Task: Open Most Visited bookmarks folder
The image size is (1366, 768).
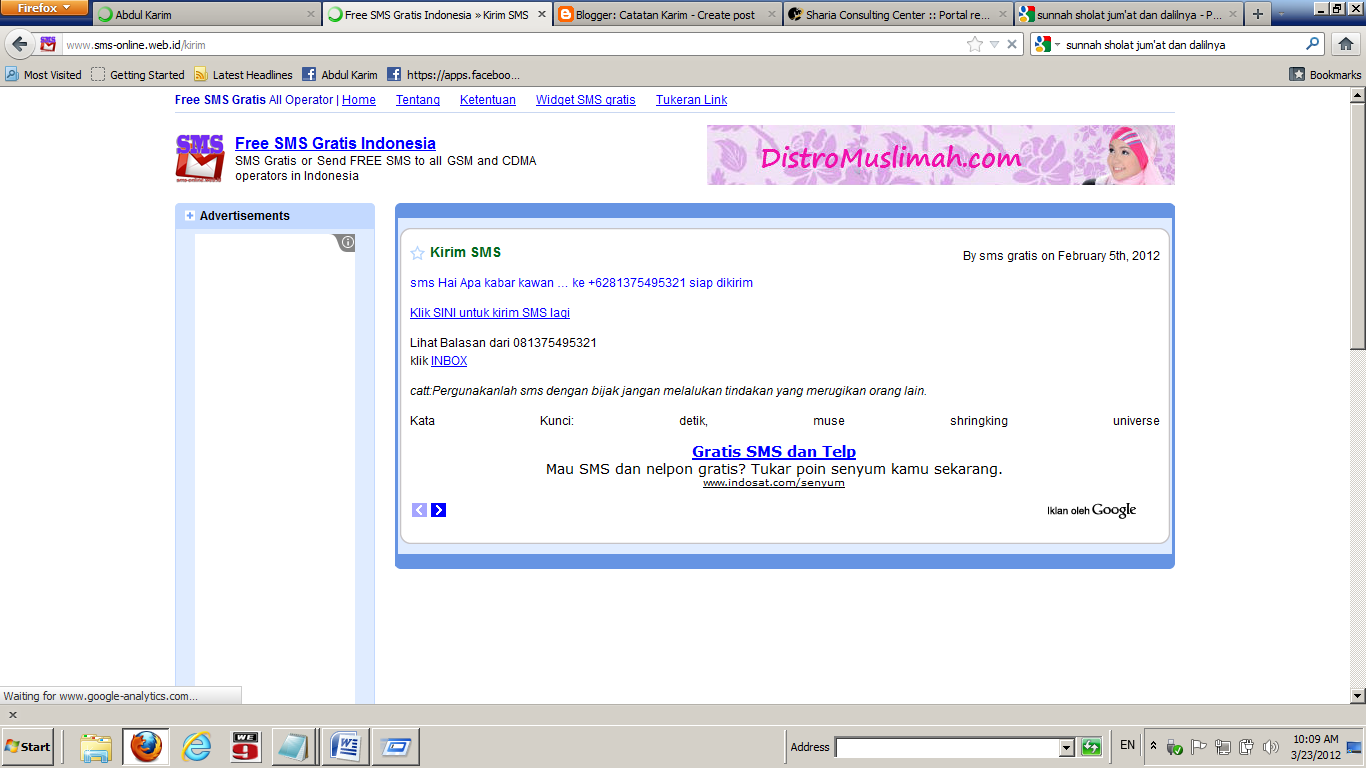Action: 43,75
